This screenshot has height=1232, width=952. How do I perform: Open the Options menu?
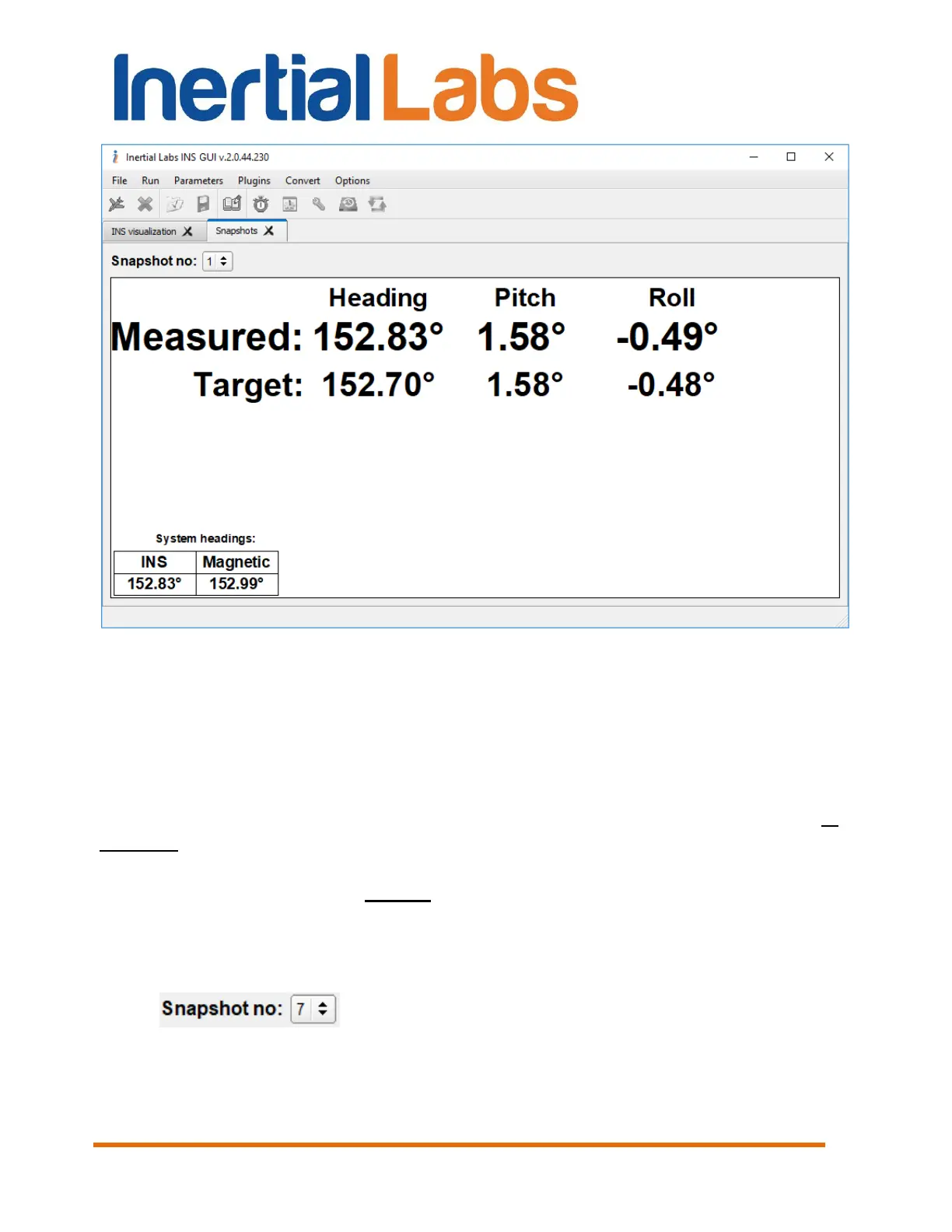point(352,180)
